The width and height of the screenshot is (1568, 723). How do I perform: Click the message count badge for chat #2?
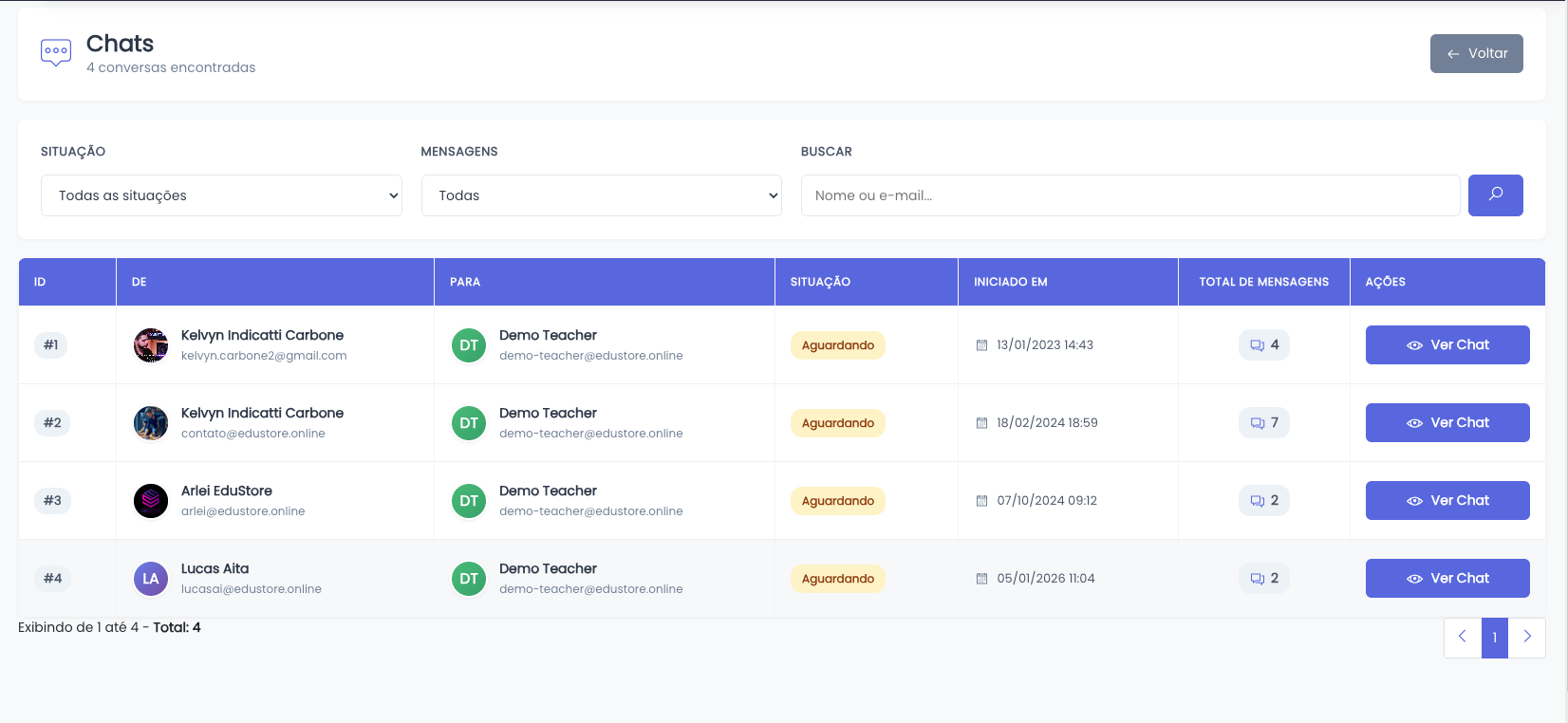point(1263,423)
